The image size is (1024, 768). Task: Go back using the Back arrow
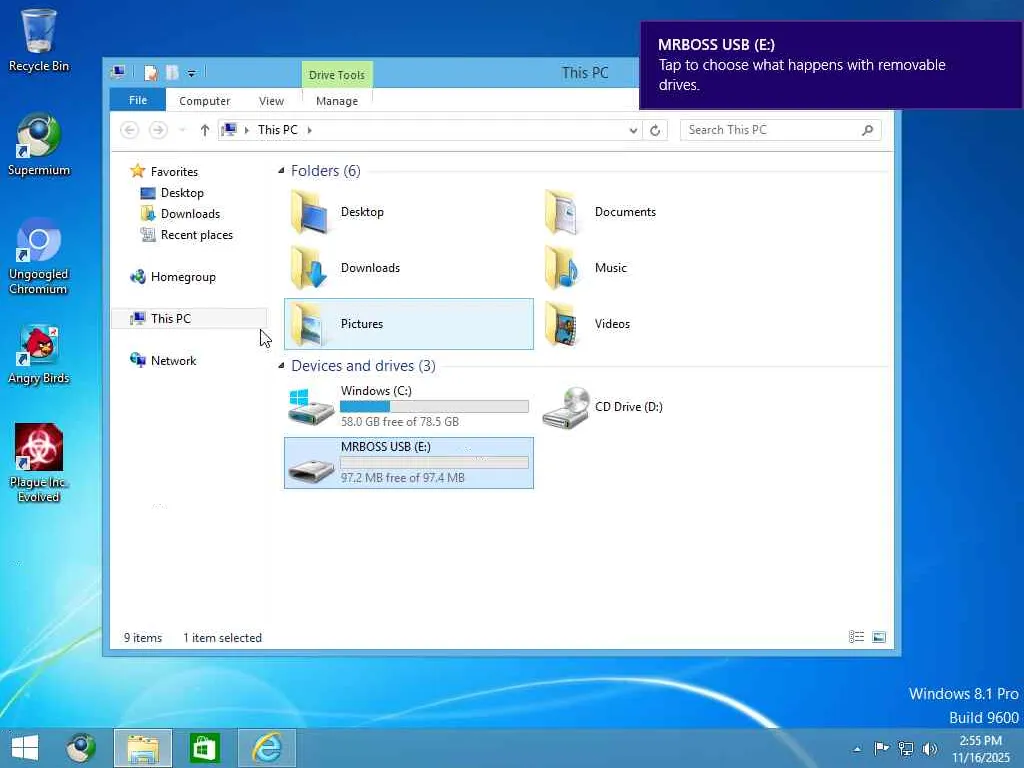point(129,130)
